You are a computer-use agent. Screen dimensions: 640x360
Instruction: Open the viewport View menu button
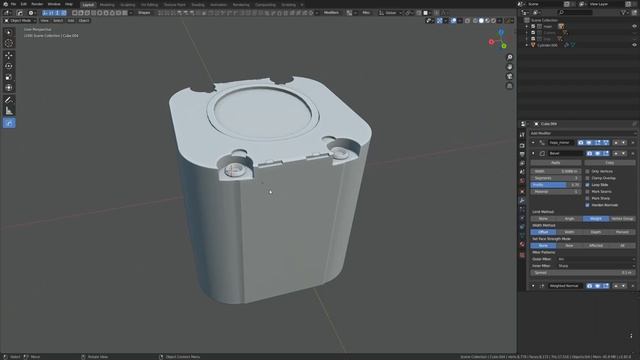44,20
